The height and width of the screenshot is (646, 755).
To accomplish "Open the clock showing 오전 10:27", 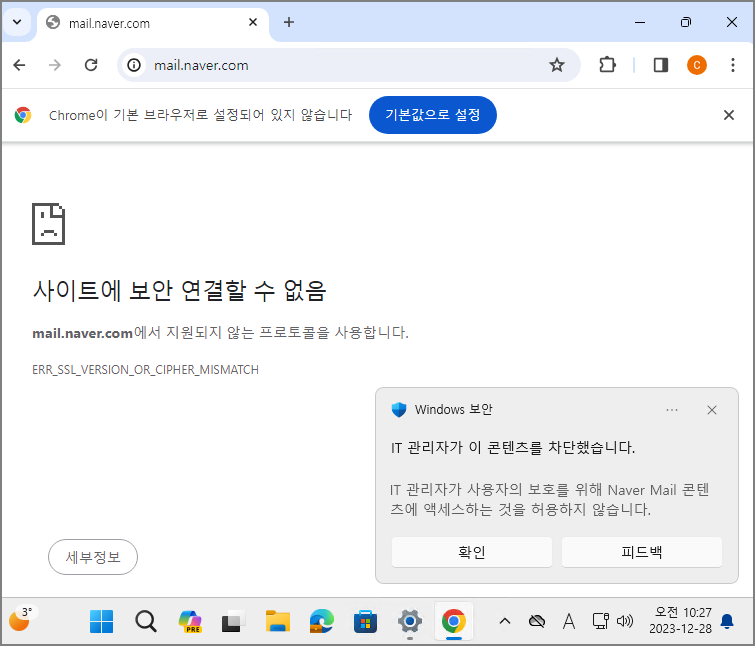I will [x=680, y=620].
